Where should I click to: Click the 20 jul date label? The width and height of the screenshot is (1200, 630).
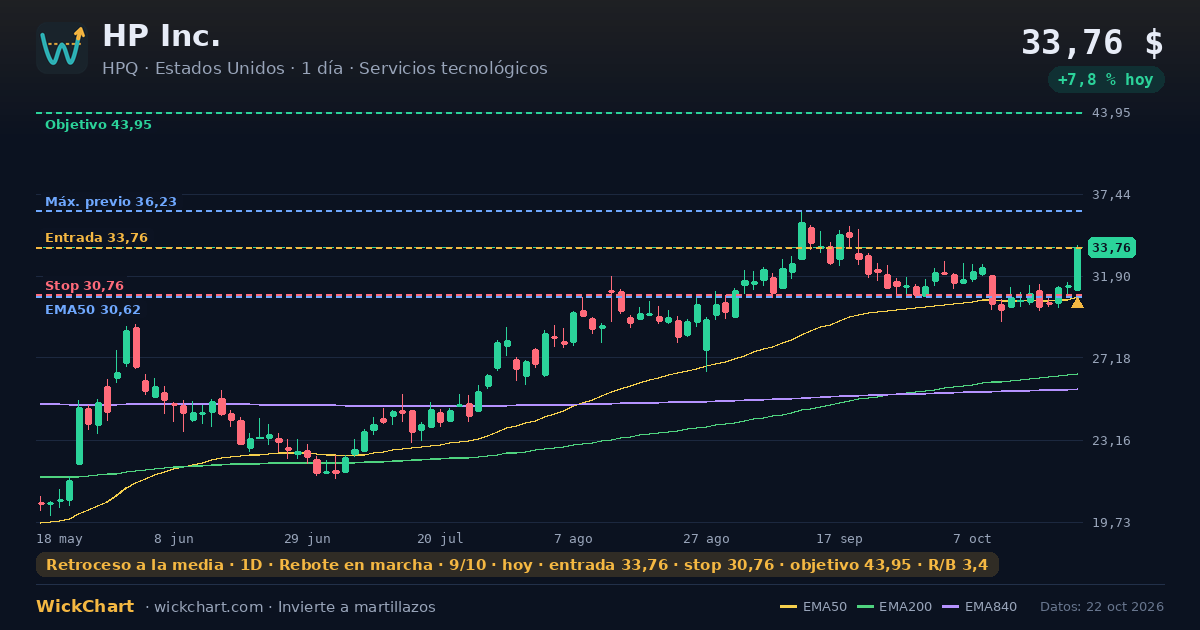(x=440, y=538)
